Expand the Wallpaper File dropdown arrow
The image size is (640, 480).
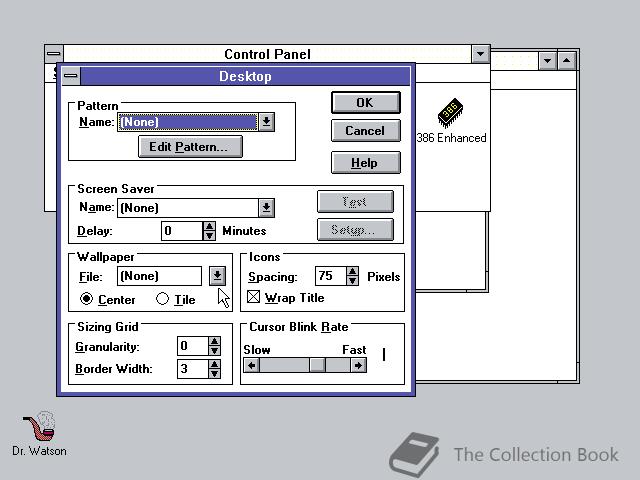[217, 276]
